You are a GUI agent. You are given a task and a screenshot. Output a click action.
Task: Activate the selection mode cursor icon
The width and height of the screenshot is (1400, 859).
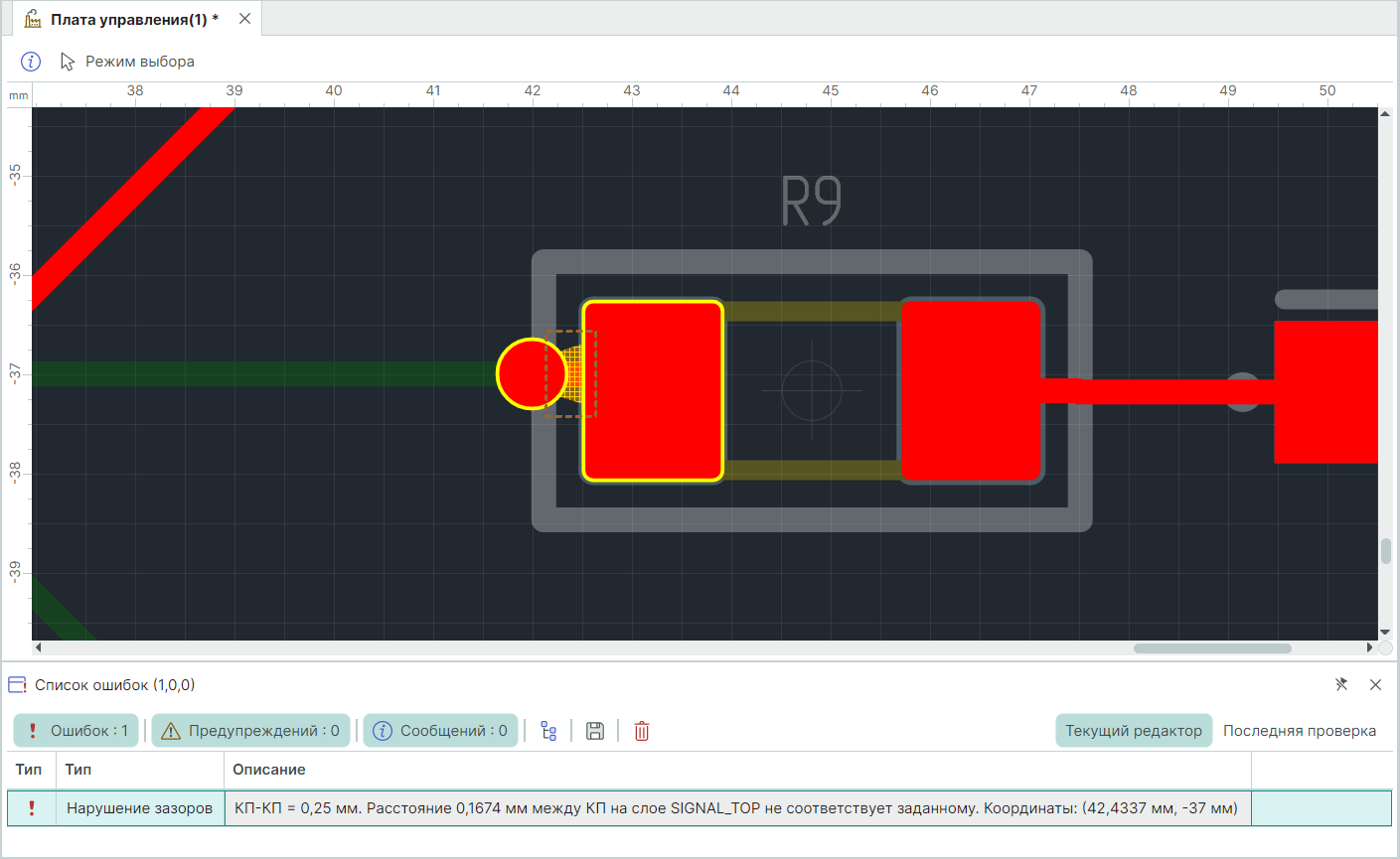click(68, 62)
